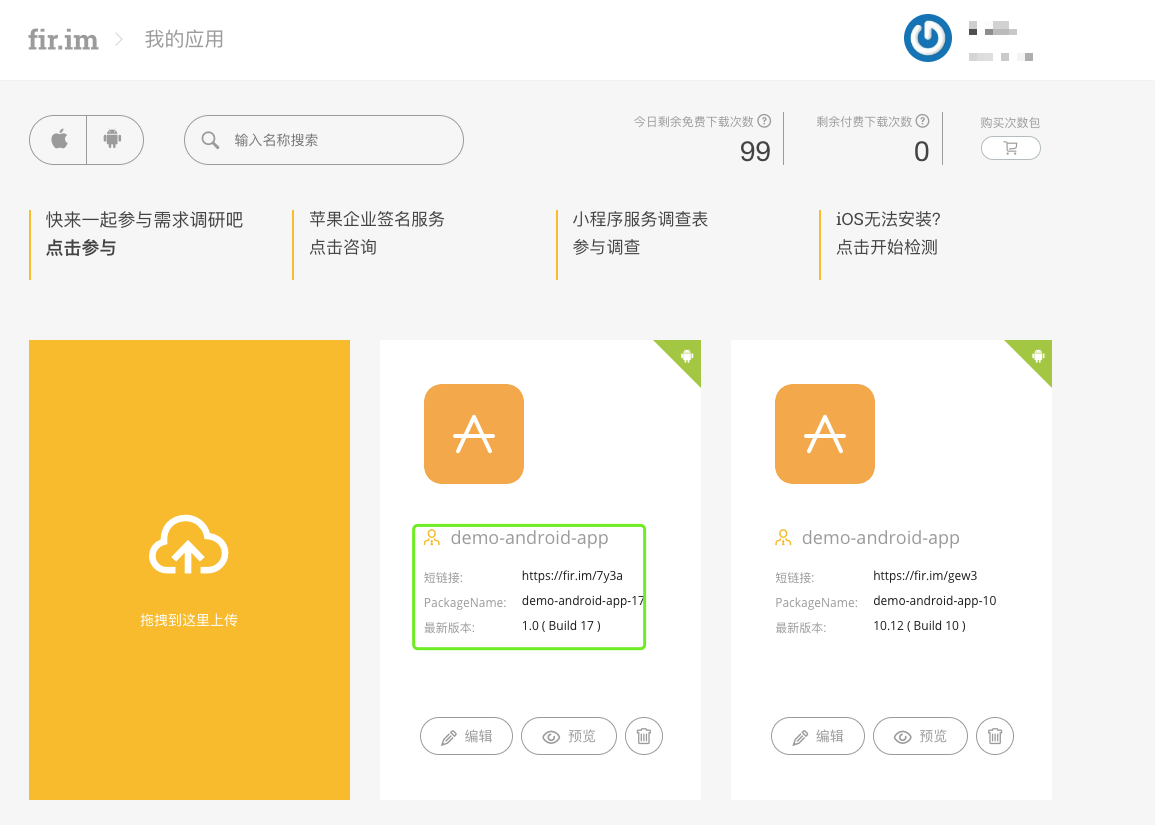Click the Android platform filter icon

(112, 140)
